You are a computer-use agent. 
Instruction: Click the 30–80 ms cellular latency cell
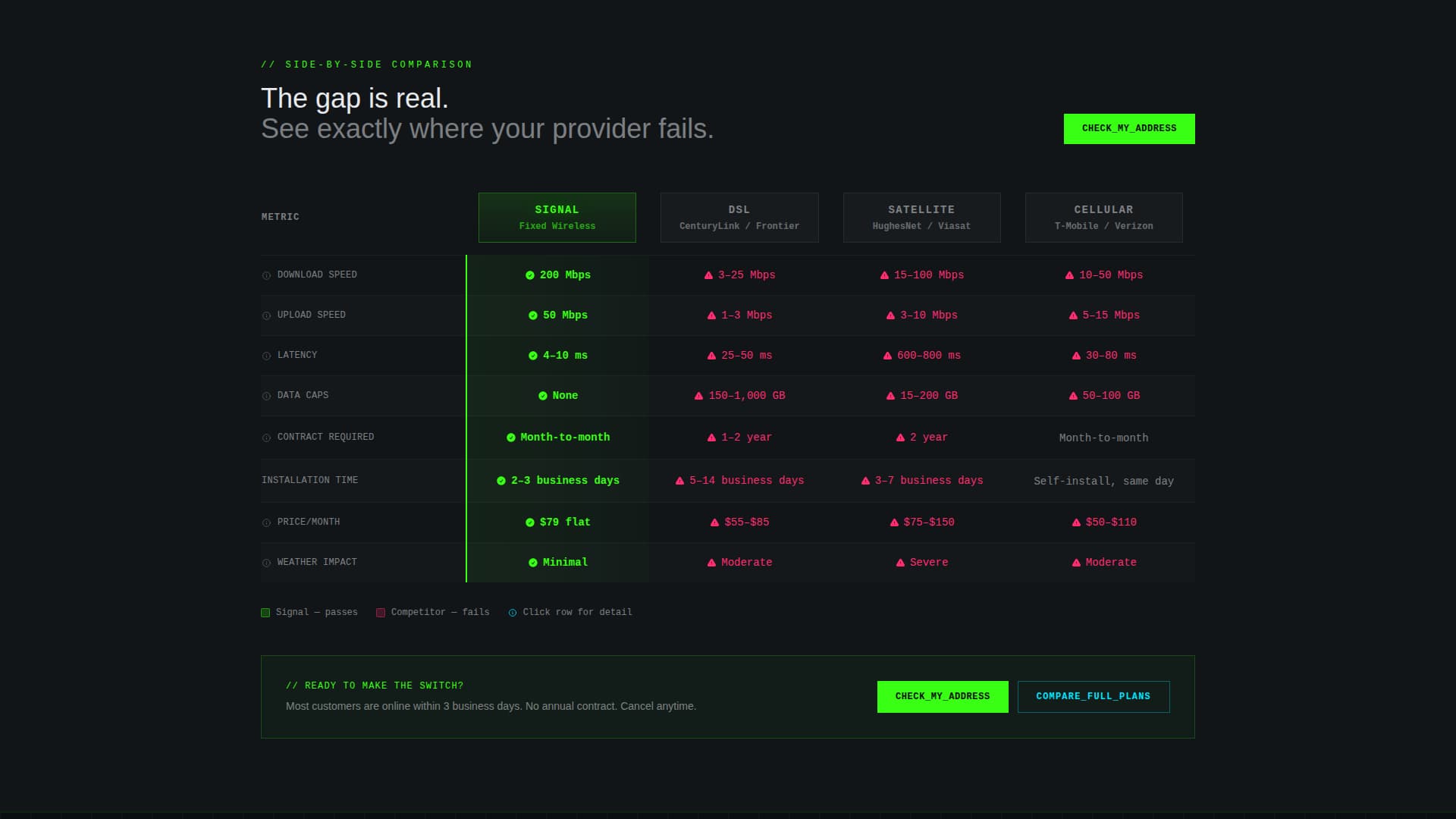[1103, 356]
